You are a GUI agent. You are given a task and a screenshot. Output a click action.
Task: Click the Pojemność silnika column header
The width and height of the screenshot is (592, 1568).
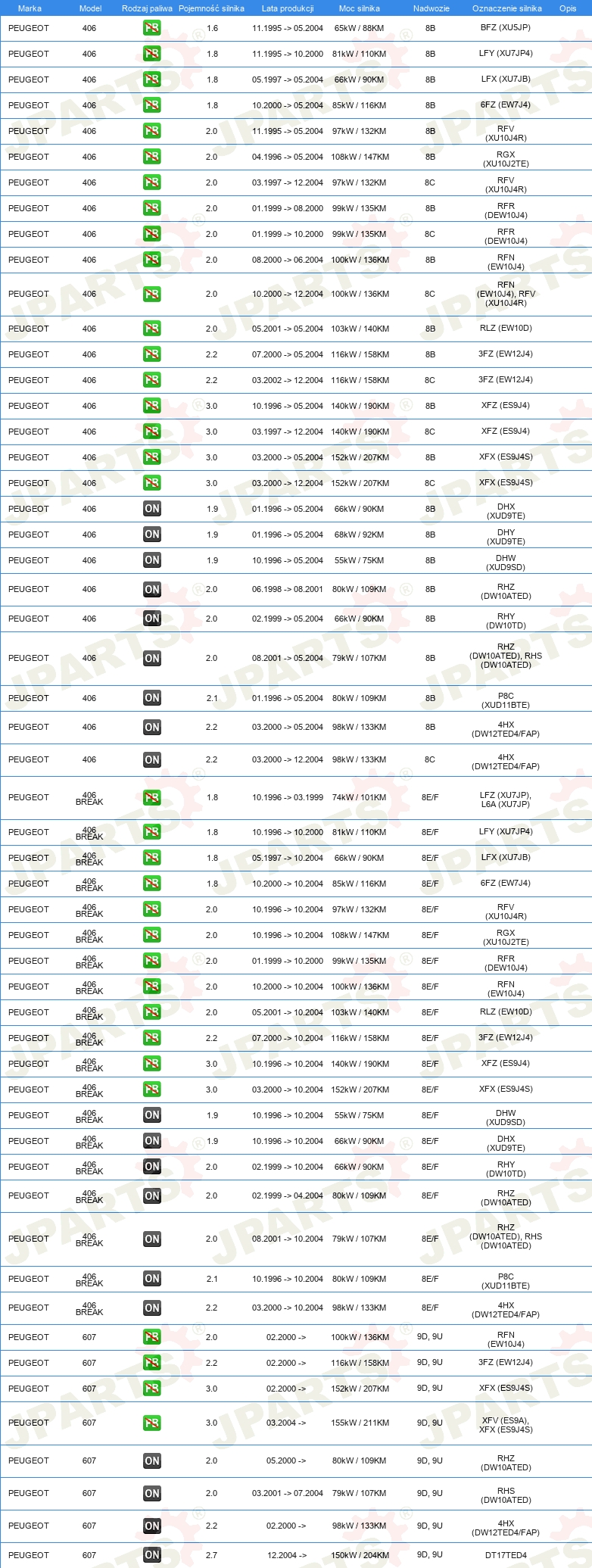click(211, 8)
